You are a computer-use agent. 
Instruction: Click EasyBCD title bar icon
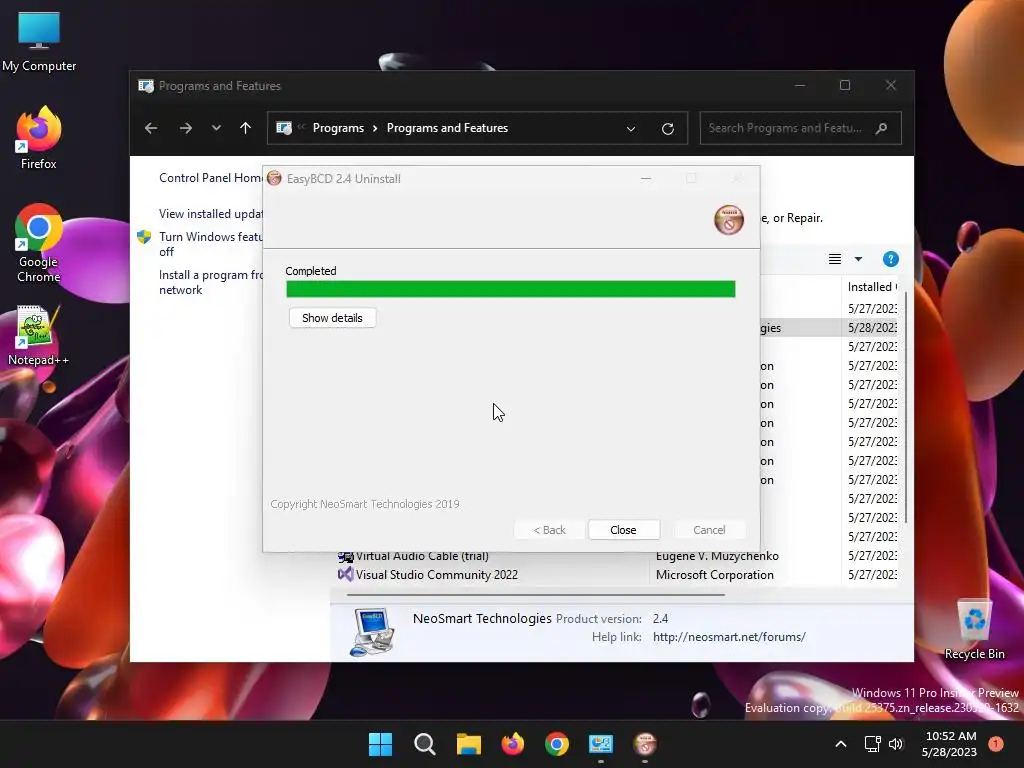[x=274, y=178]
